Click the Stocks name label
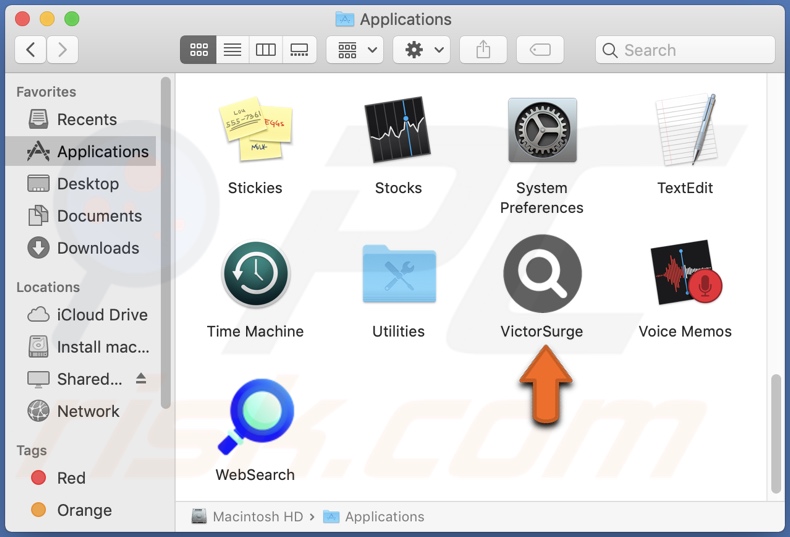This screenshot has height=537, width=790. point(399,188)
